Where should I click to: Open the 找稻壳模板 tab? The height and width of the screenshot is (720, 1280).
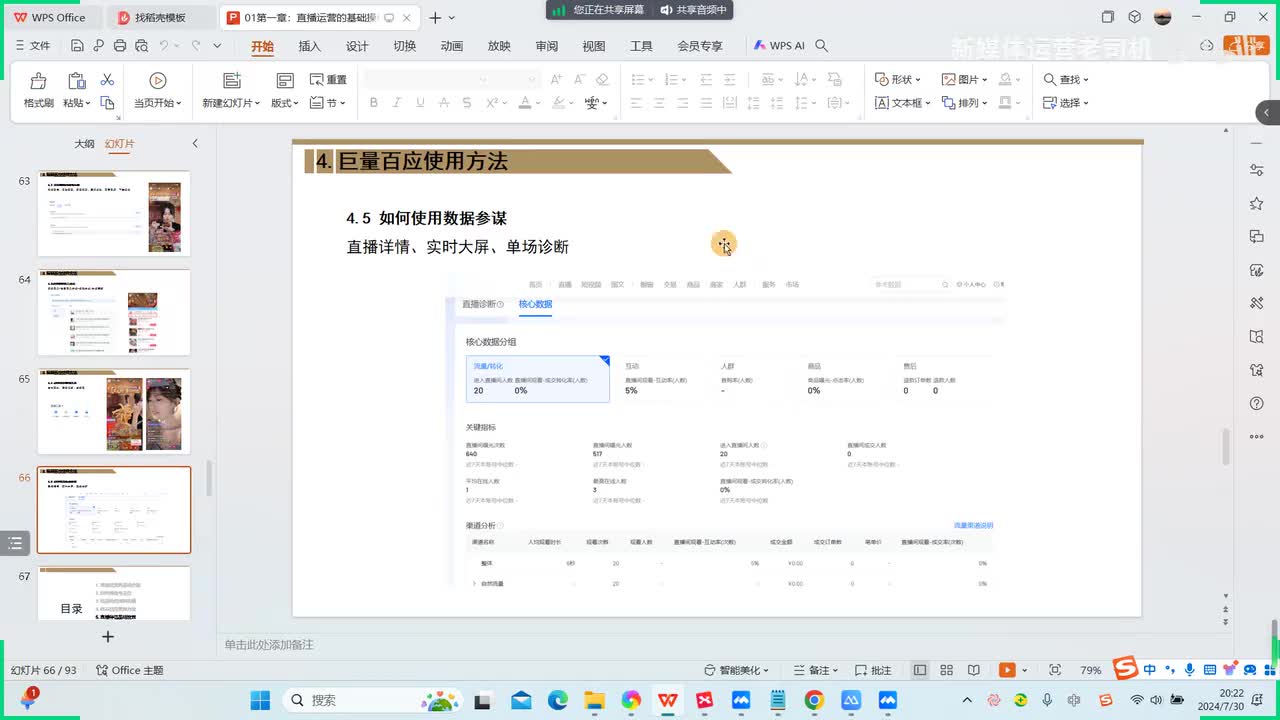point(160,17)
